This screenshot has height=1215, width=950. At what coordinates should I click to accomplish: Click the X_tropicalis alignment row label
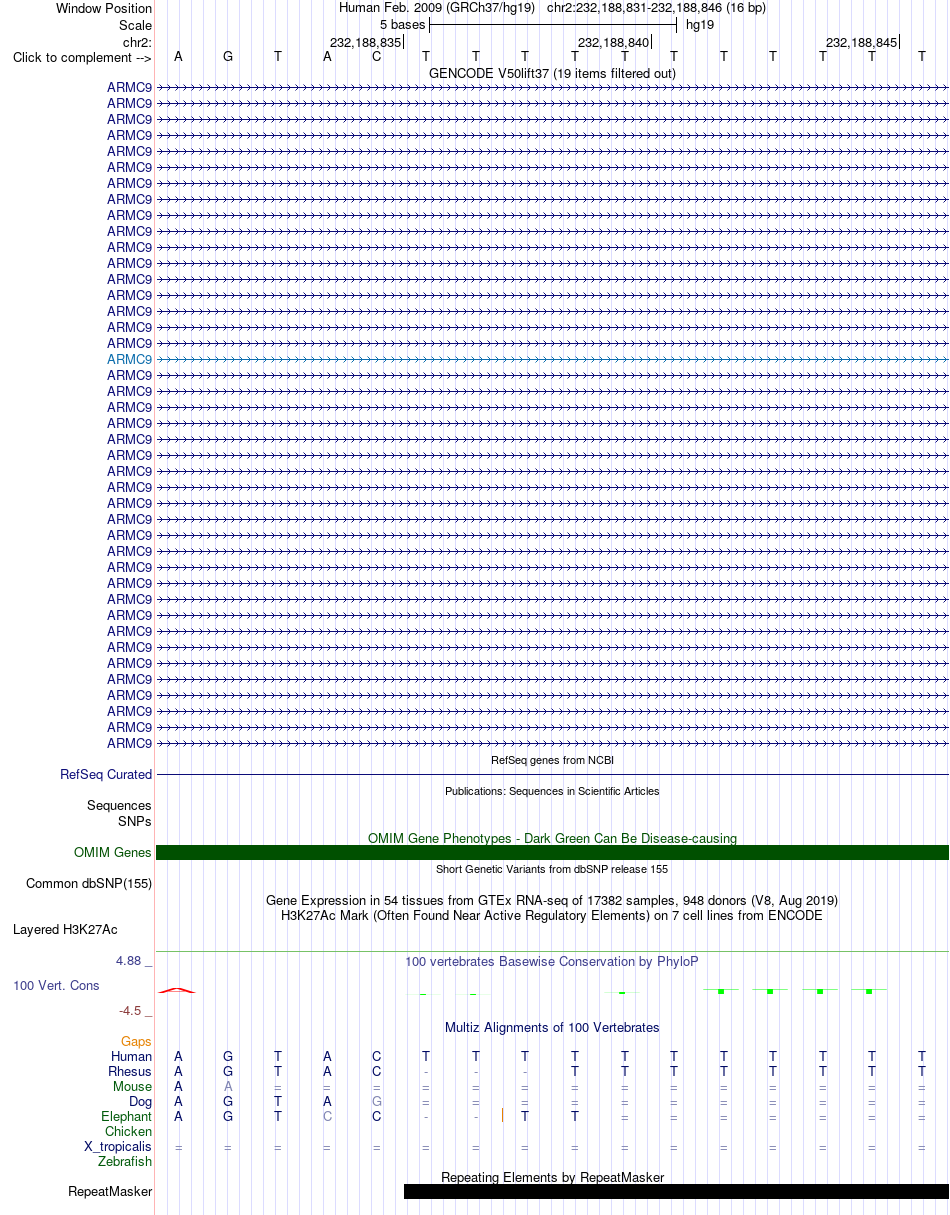pos(118,1146)
